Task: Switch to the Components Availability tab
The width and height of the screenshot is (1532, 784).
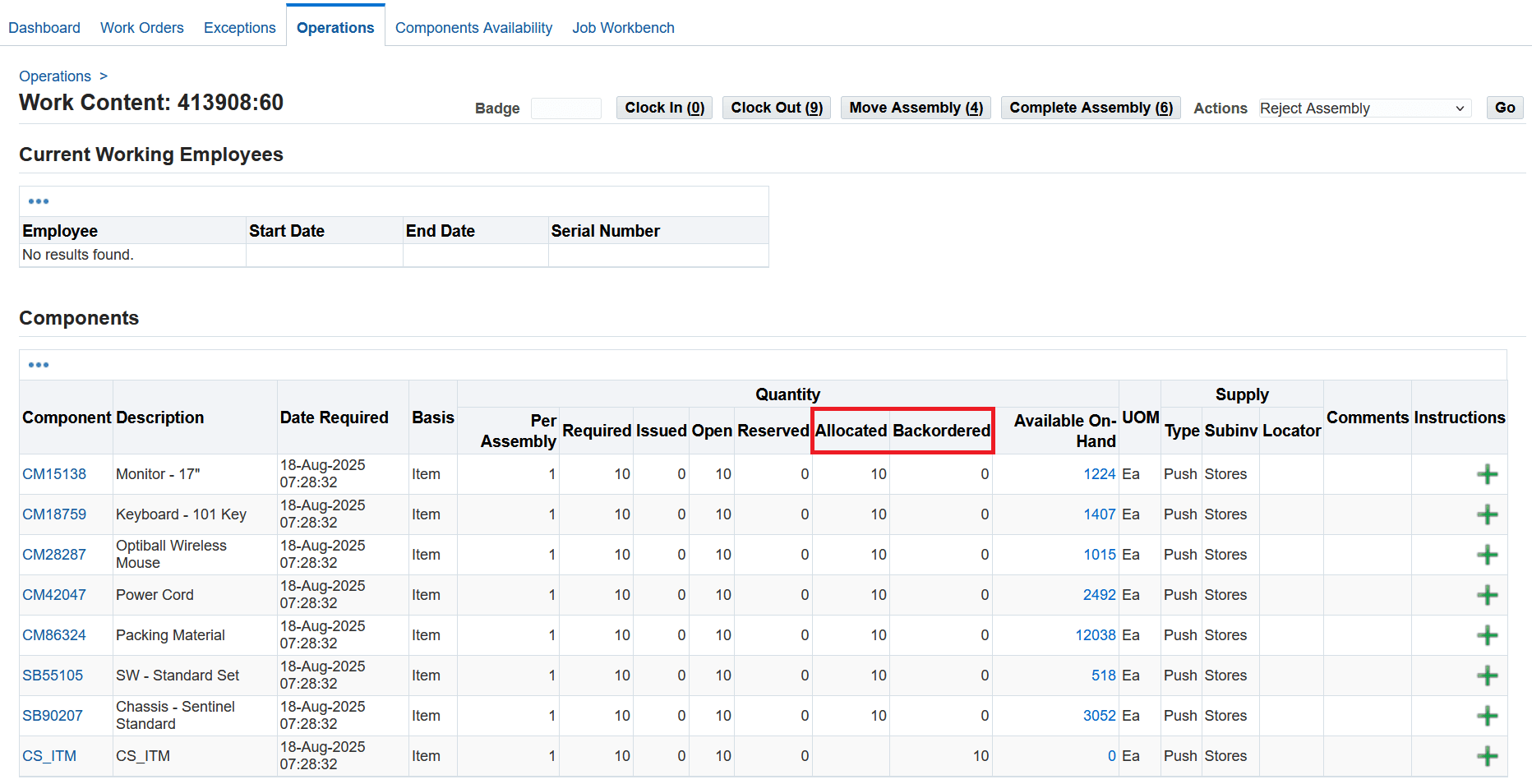Action: 473,27
